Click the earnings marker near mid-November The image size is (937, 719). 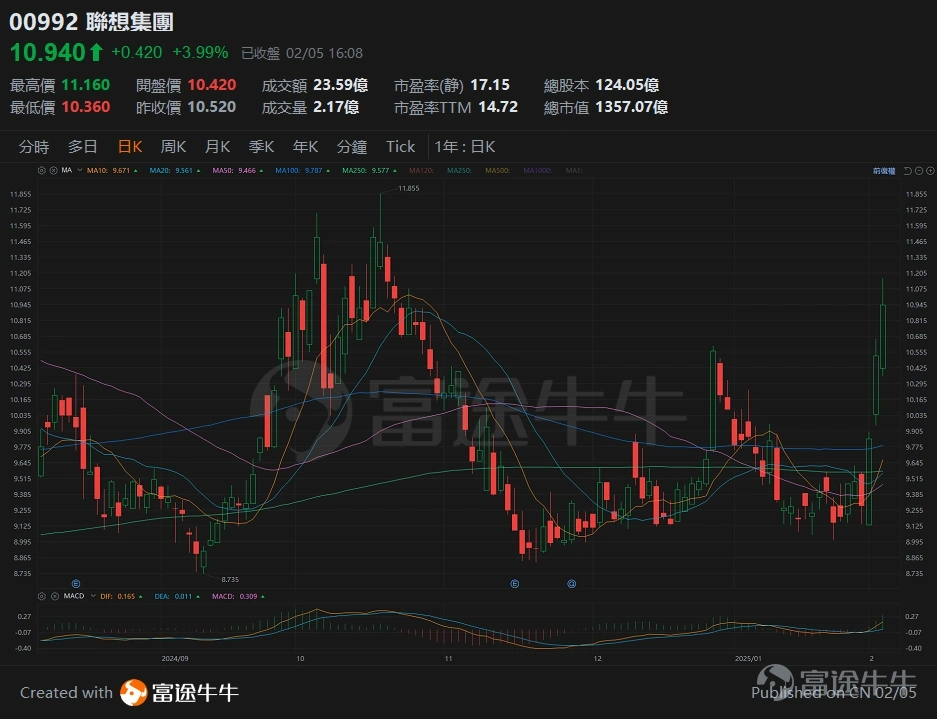515,583
